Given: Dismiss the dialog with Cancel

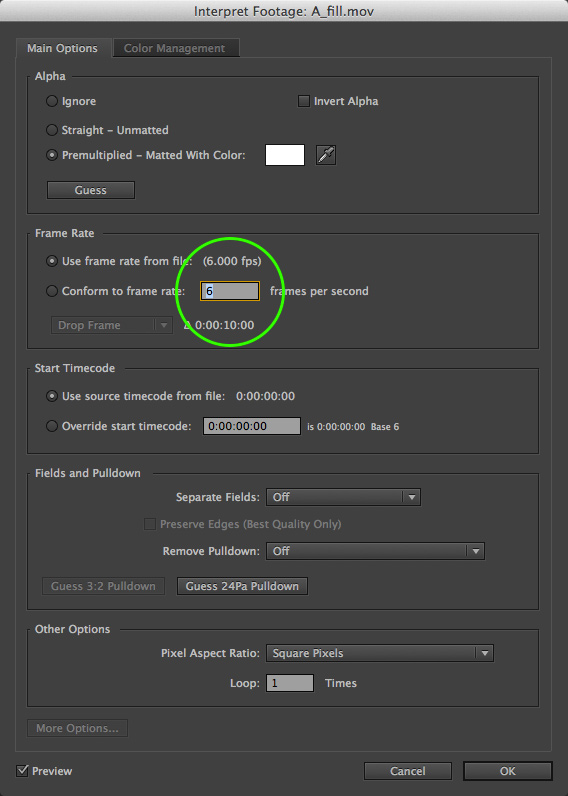Looking at the screenshot, I should pyautogui.click(x=408, y=771).
